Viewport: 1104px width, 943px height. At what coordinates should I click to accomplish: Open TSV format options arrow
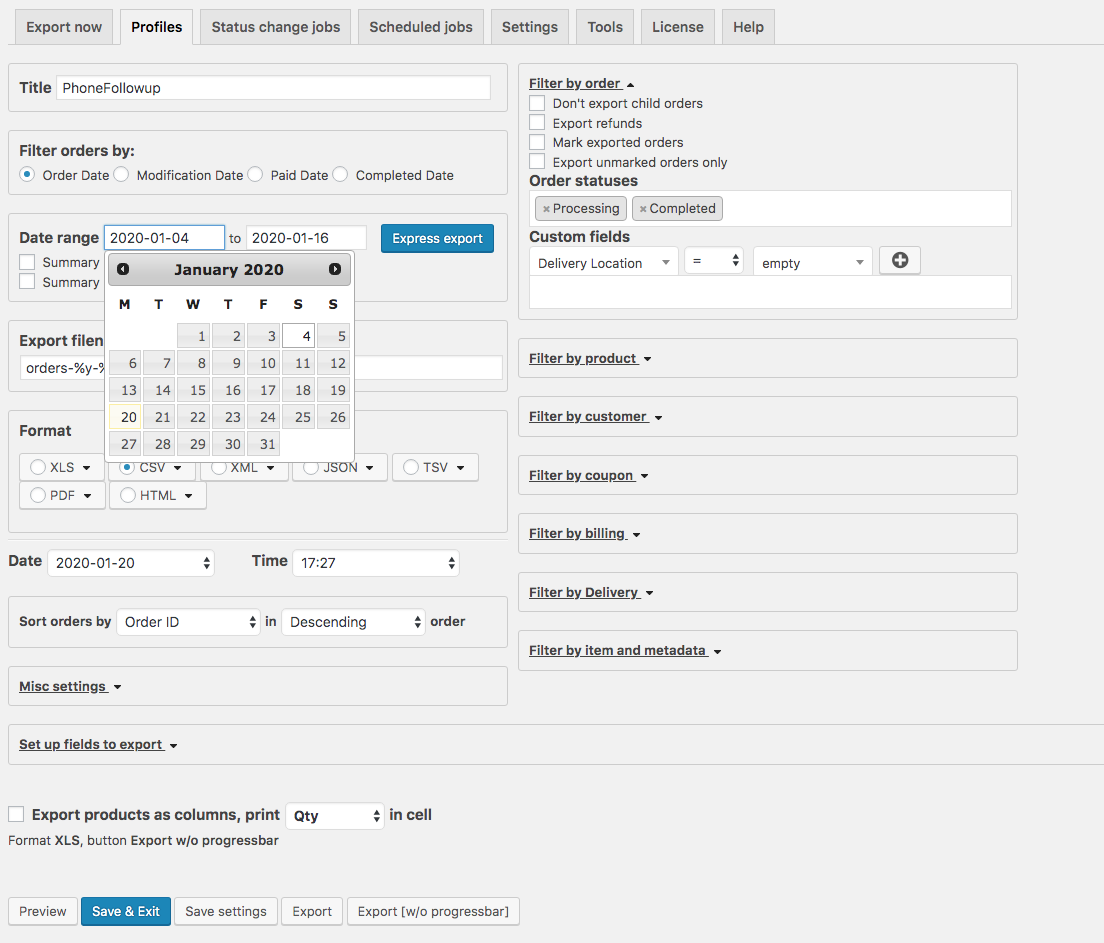tap(461, 467)
